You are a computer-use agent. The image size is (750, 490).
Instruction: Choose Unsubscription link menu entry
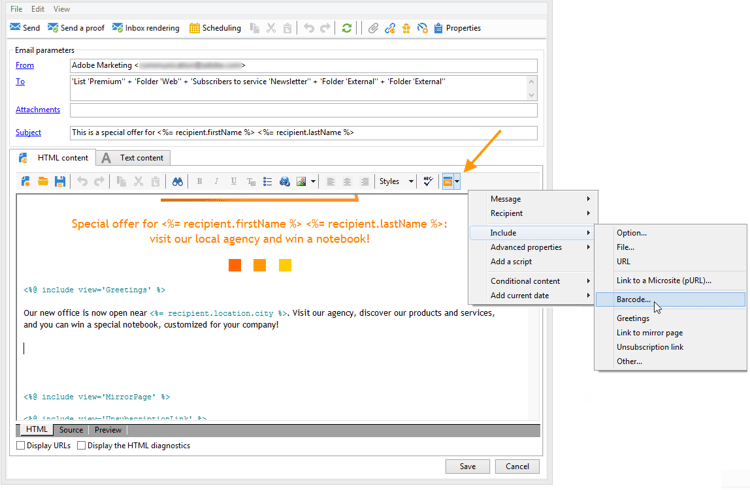(x=650, y=347)
